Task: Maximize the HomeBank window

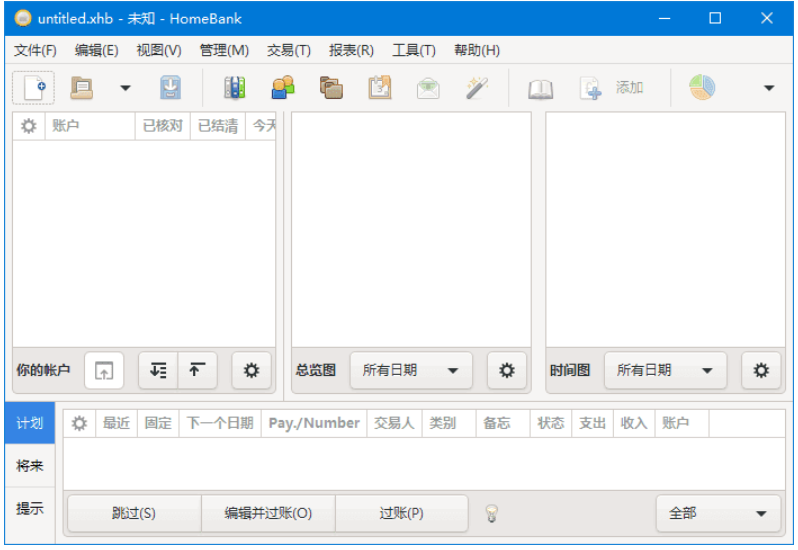Action: pos(715,18)
